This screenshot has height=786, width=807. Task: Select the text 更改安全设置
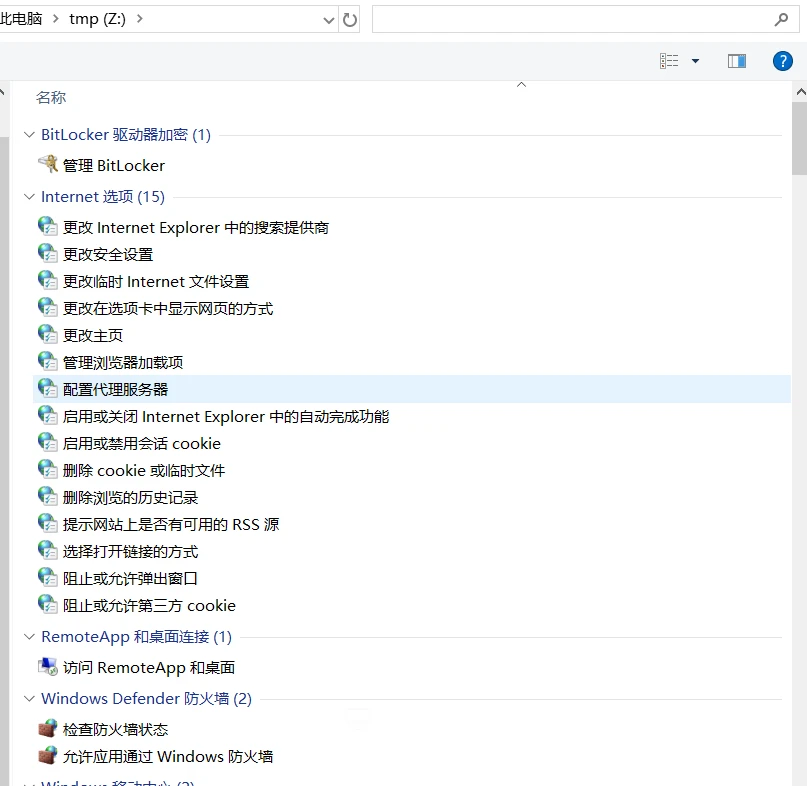point(108,254)
